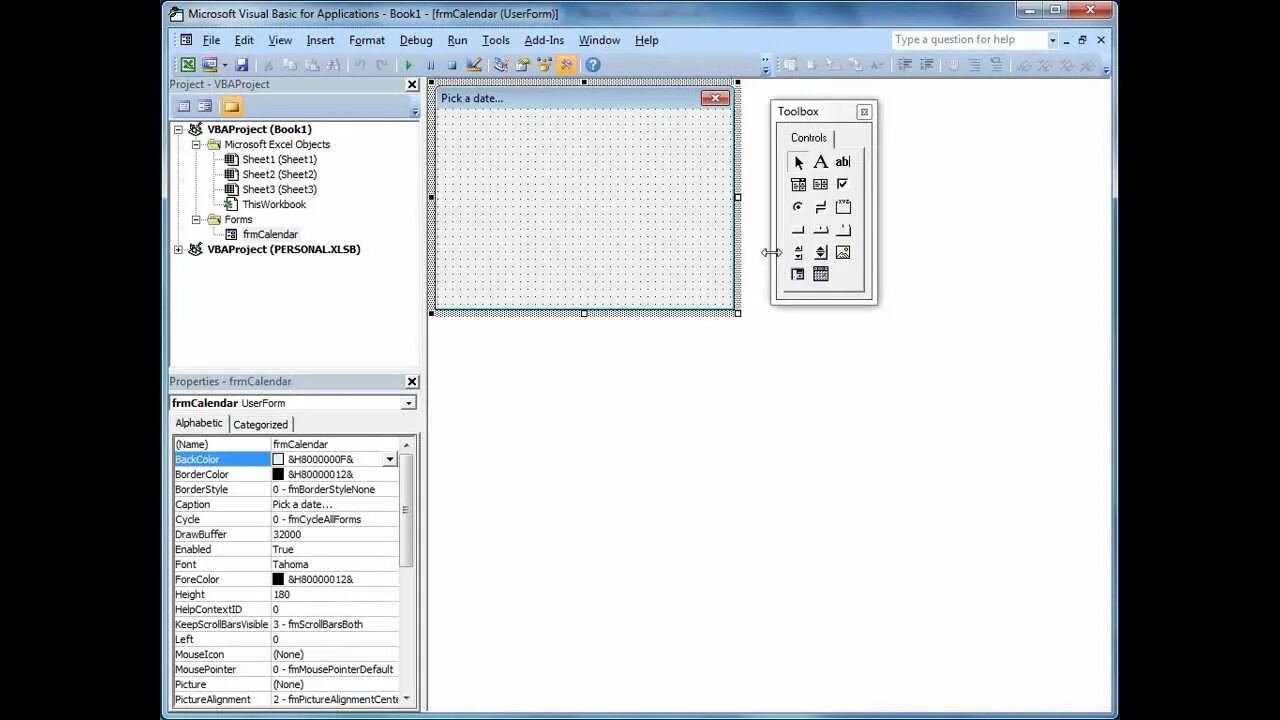Open the Project panel toolbar options chevron
Viewport: 1280px width, 720px height.
415,109
